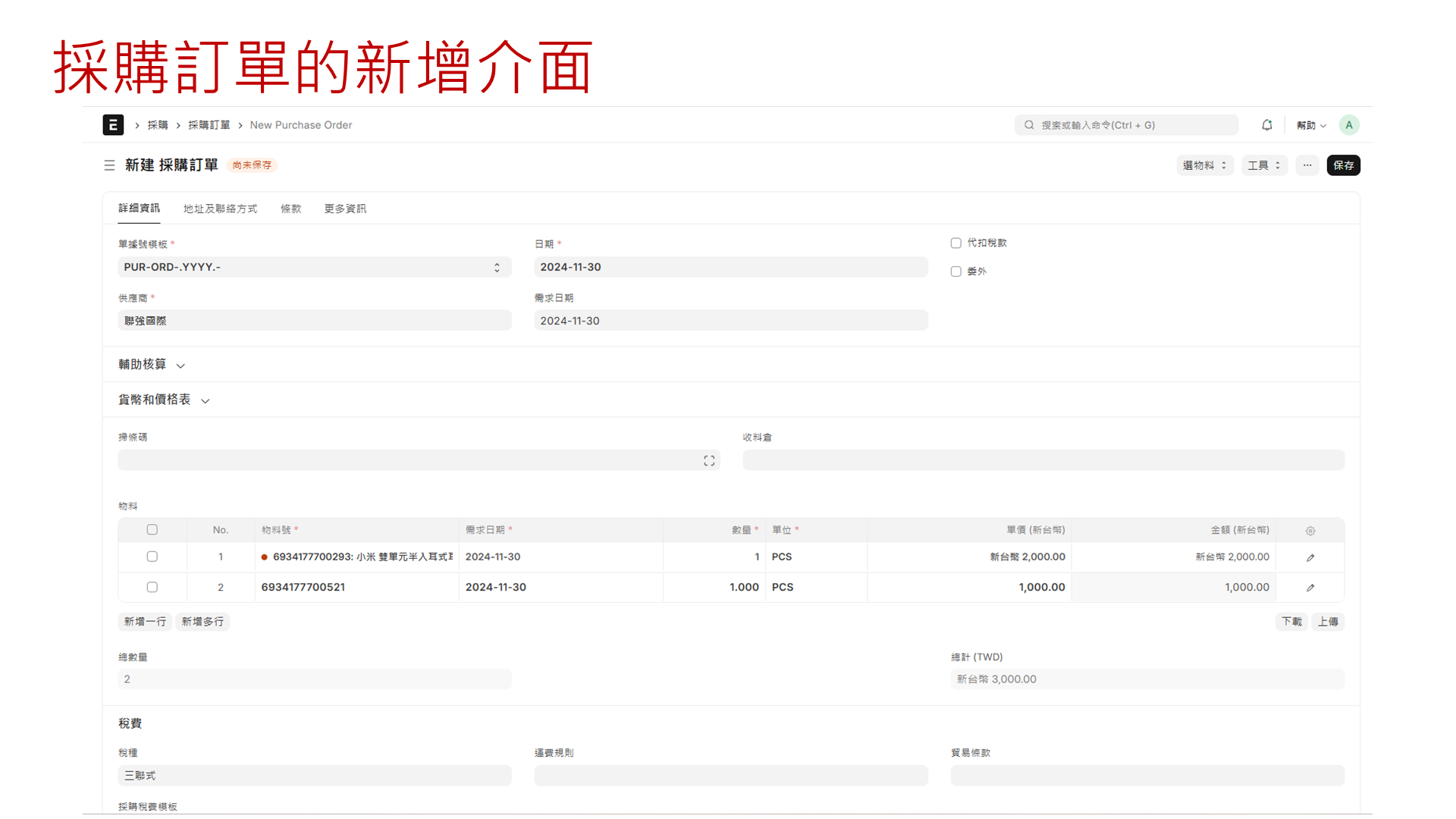
Task: Open items table settings gear icon
Action: click(1310, 531)
